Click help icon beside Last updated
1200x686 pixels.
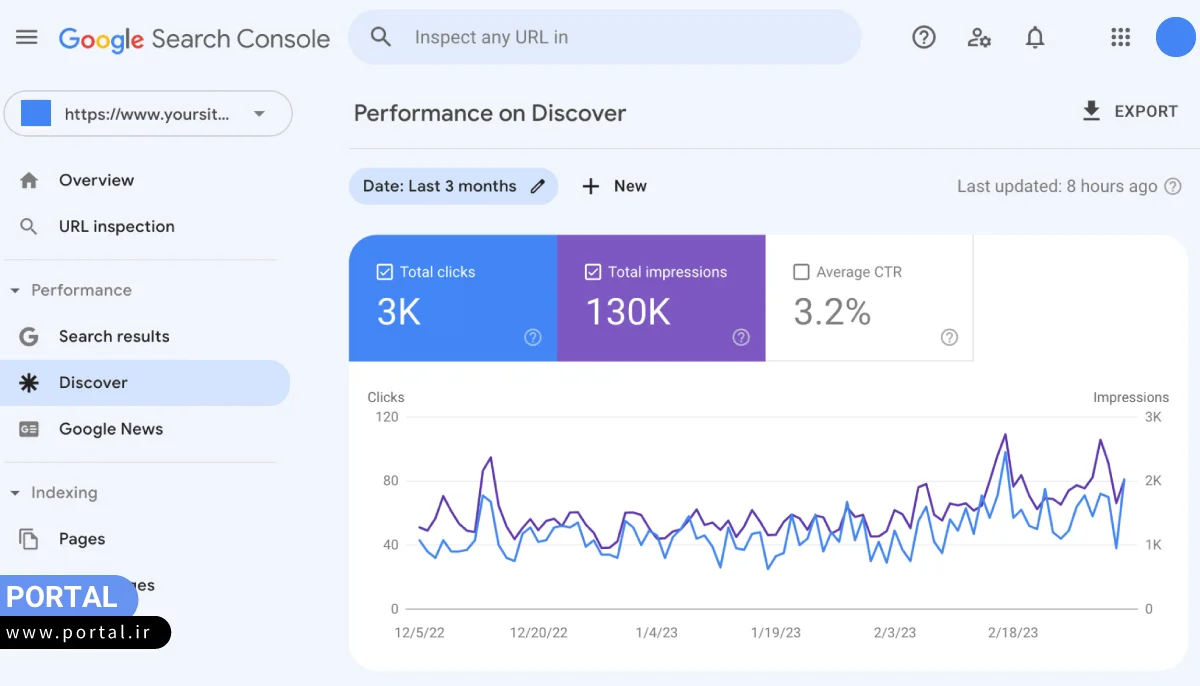pos(1173,186)
